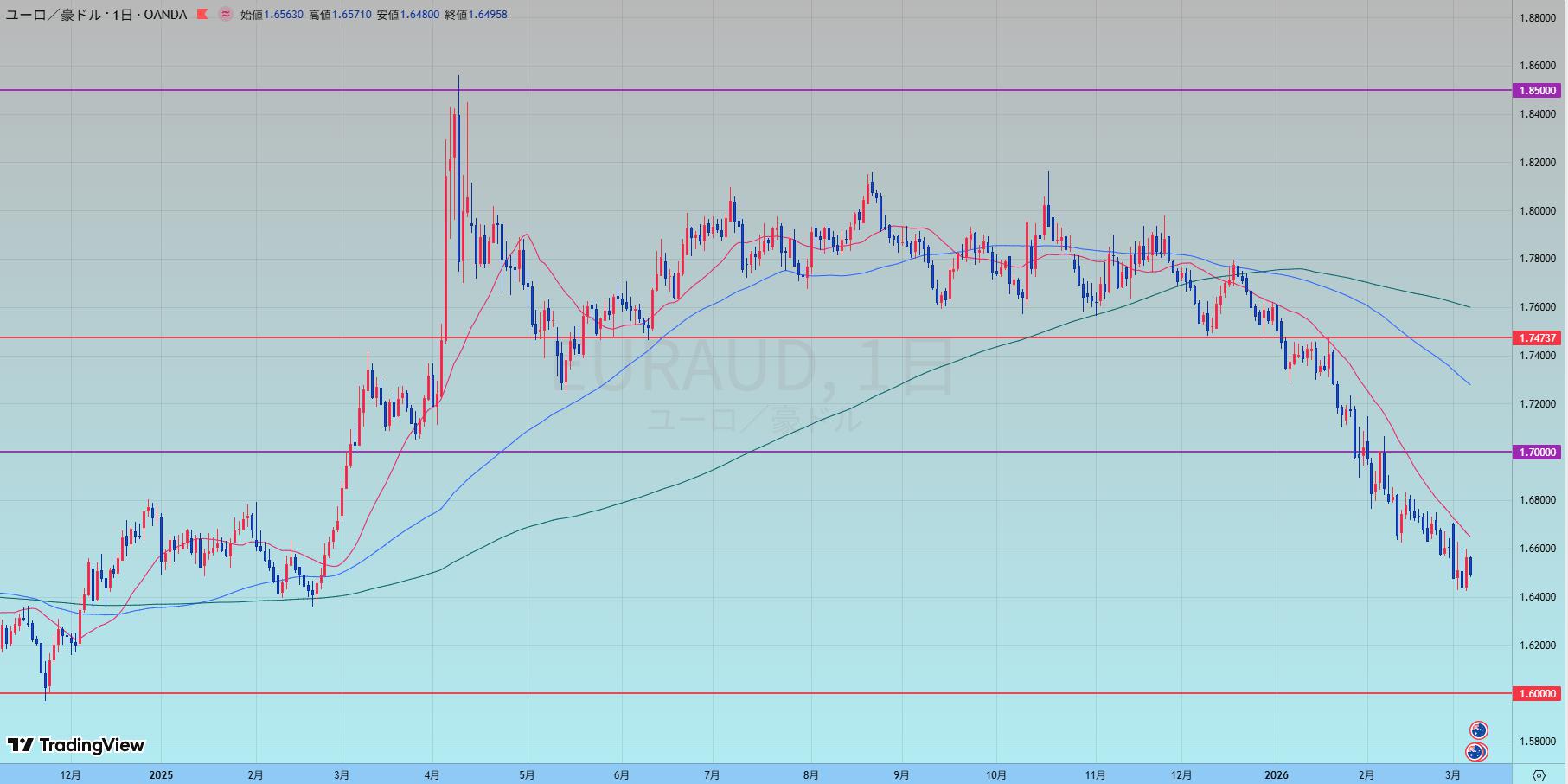Click the 1.88000 price scale value

[1538, 17]
